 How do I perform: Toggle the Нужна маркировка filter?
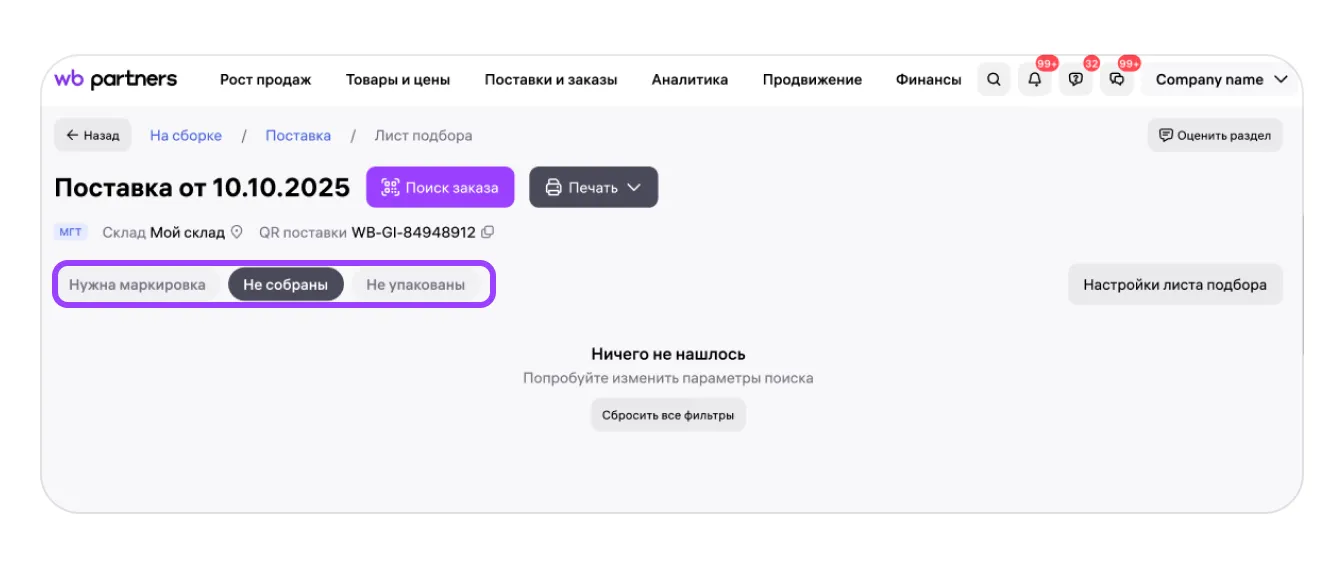tap(137, 285)
